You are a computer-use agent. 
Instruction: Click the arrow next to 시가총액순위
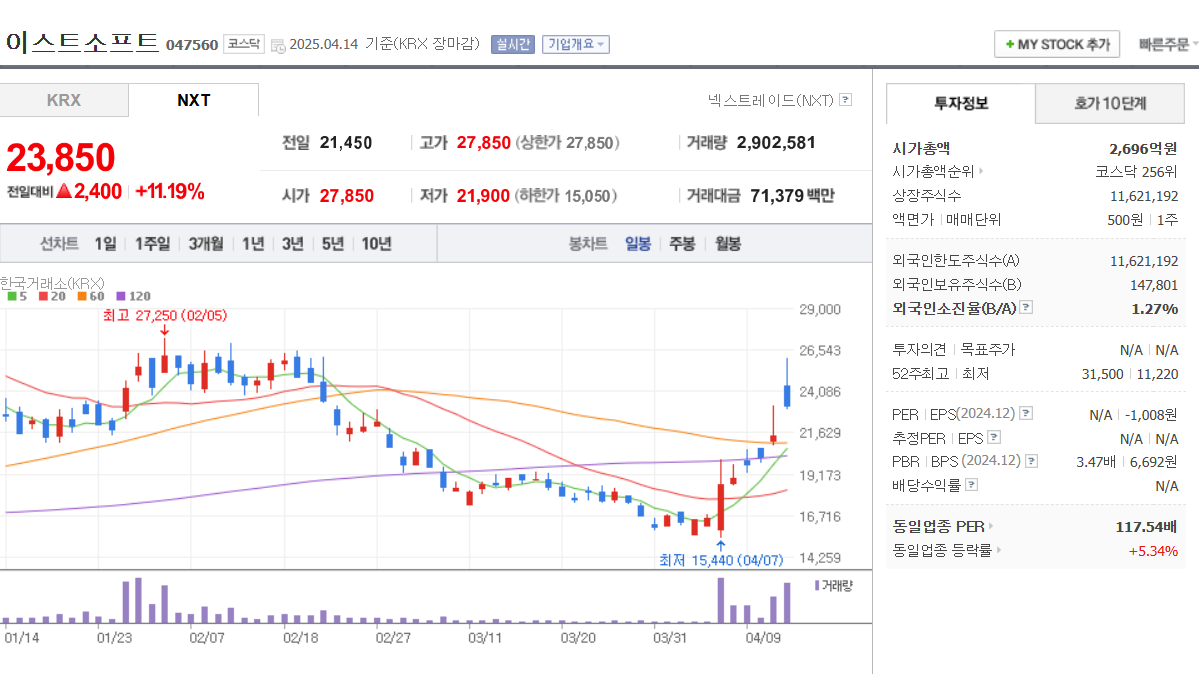(x=981, y=171)
